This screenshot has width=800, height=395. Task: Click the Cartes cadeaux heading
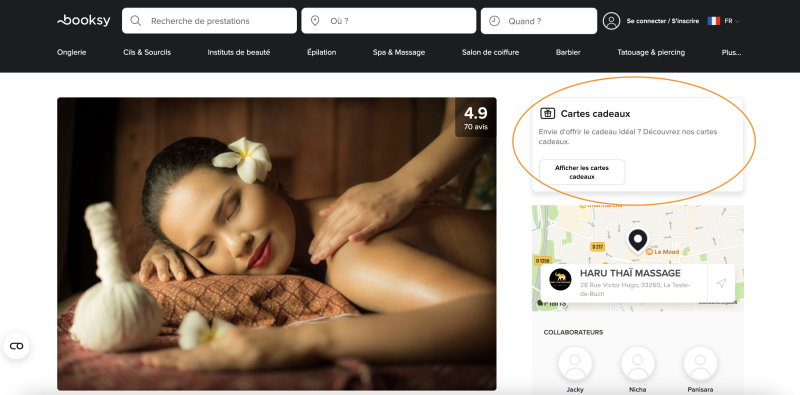coord(595,114)
